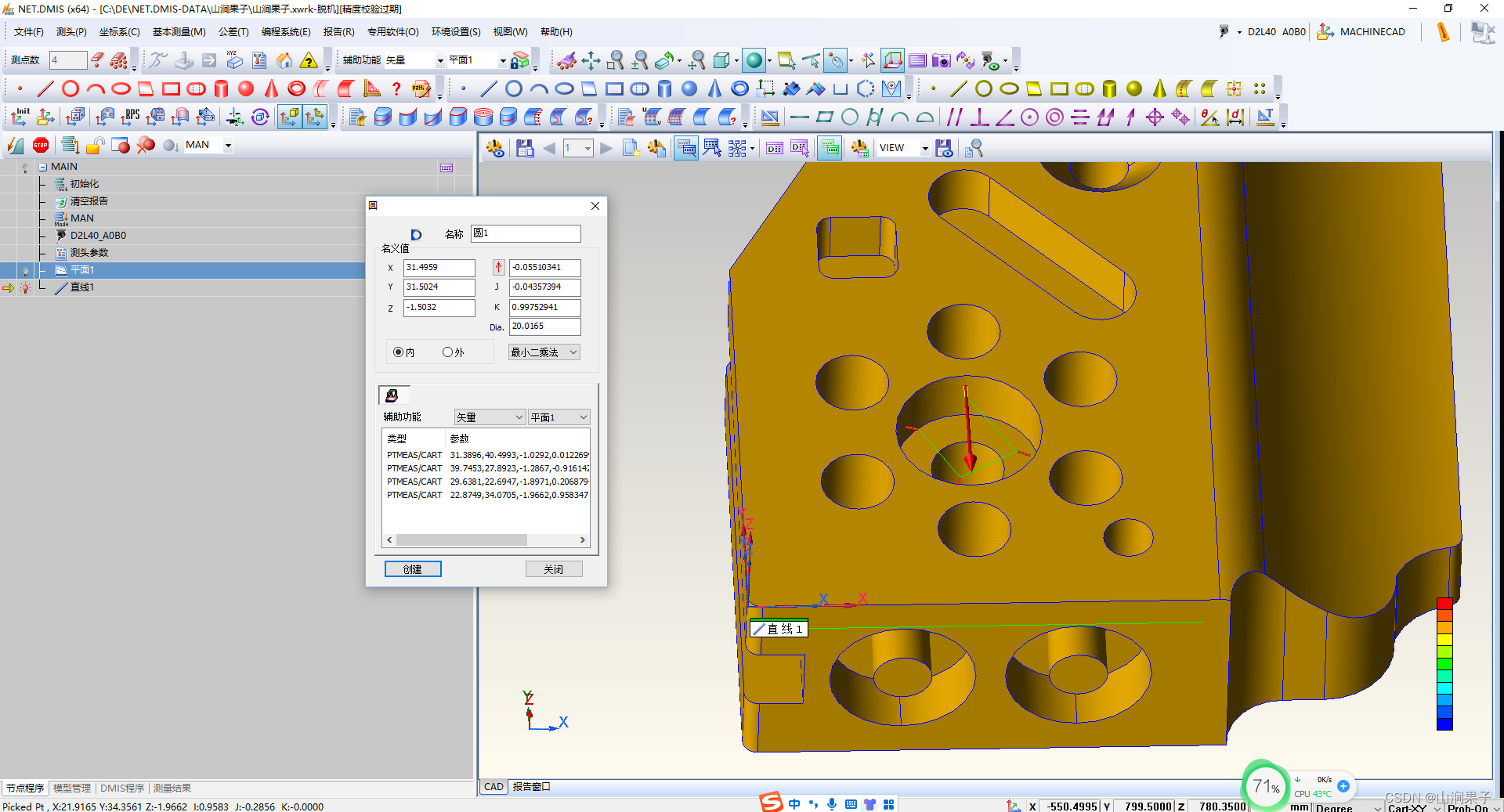Viewport: 1504px width, 812px height.
Task: Click the joystick manual control icon
Action: 184,60
